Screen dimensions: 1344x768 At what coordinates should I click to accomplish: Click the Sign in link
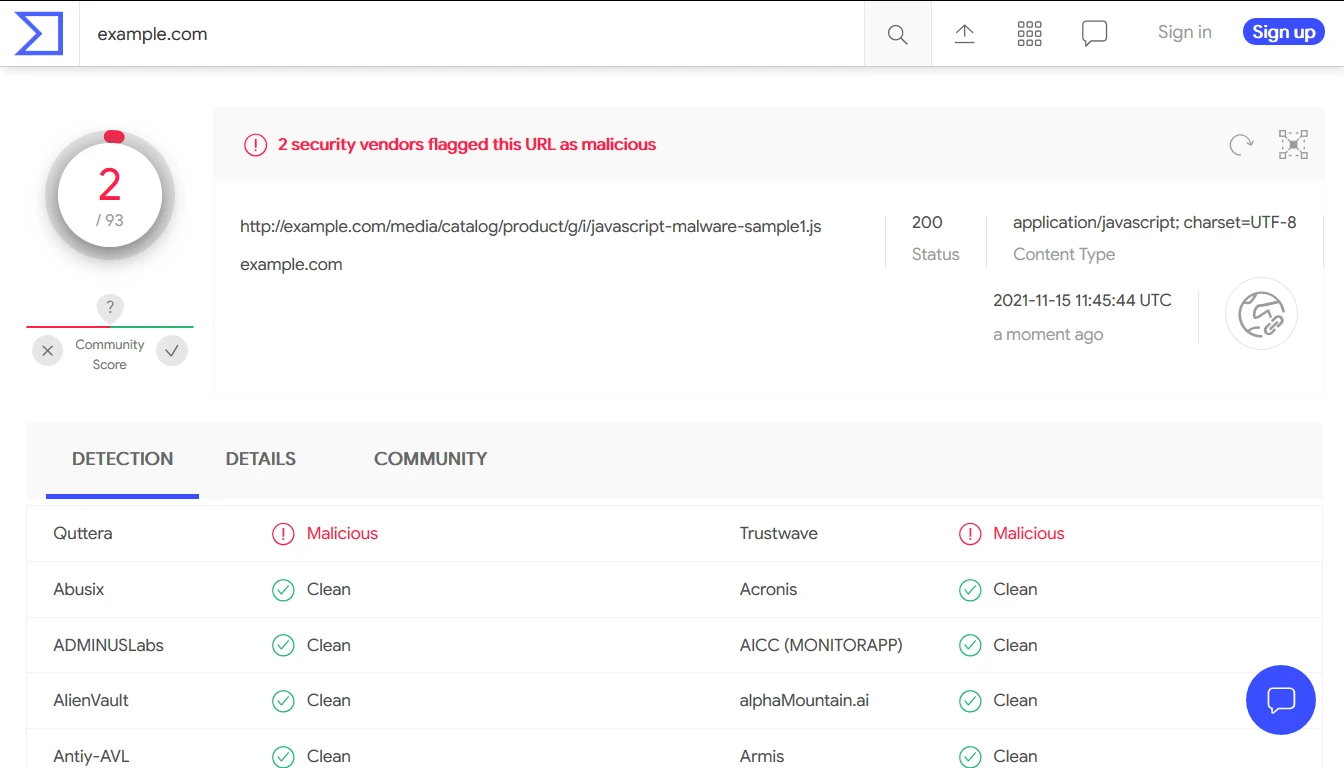(1184, 32)
